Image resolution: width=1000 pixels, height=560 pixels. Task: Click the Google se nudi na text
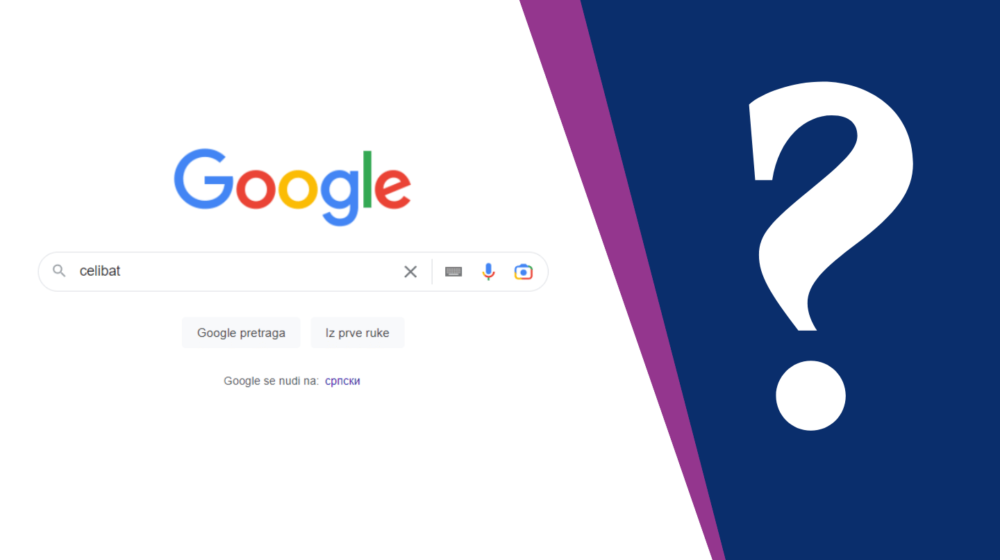pos(271,381)
